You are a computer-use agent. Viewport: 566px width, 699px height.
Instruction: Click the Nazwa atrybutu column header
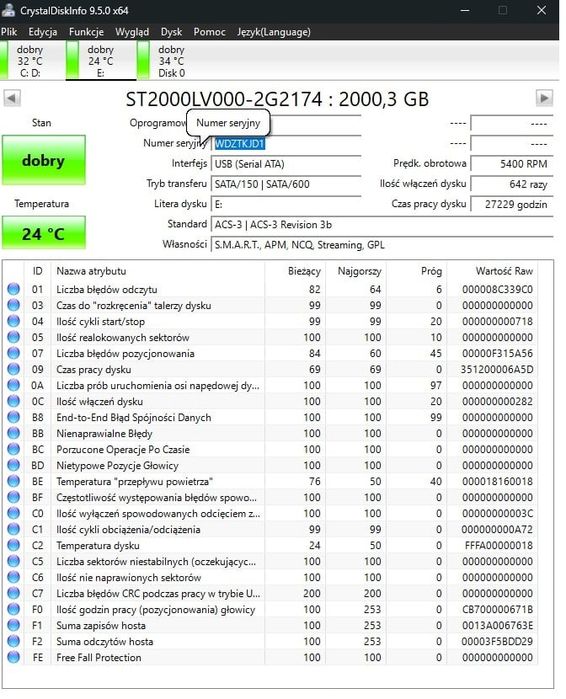point(158,271)
